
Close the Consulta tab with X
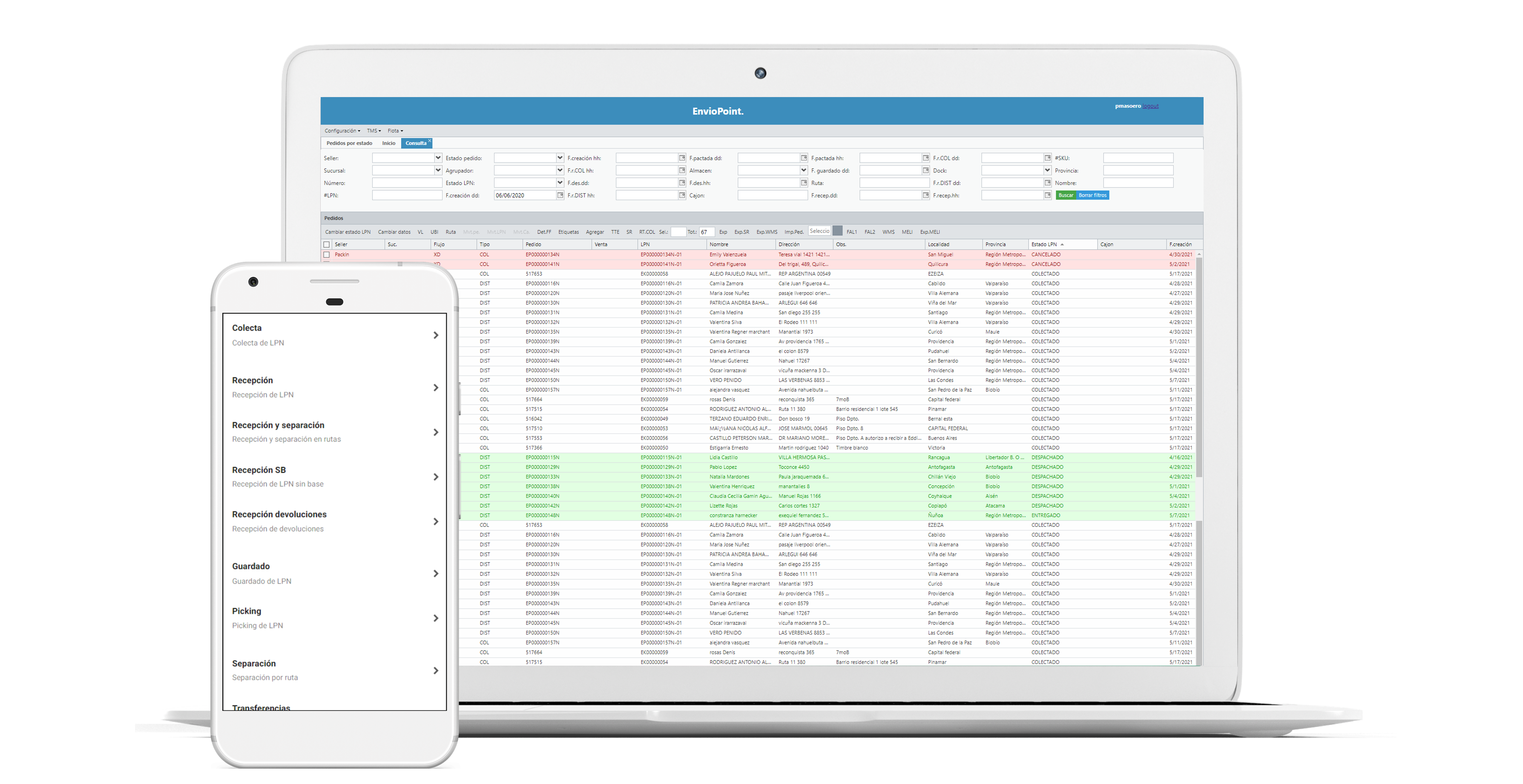pos(430,140)
